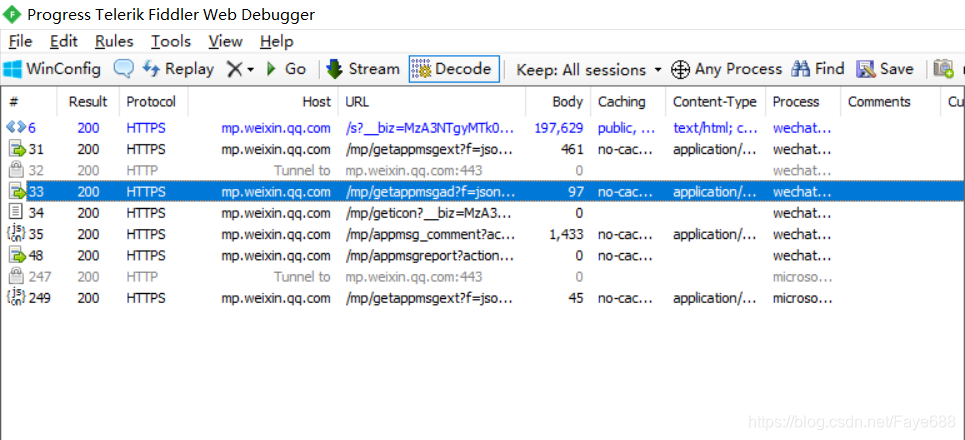
Task: Open the Tools menu
Action: coord(171,41)
